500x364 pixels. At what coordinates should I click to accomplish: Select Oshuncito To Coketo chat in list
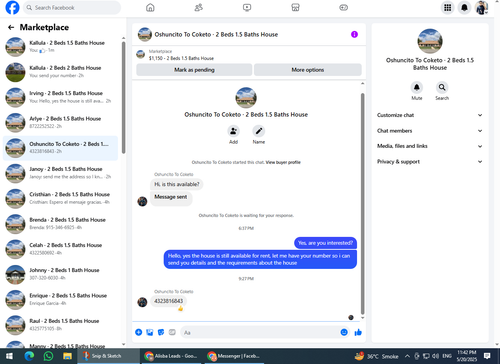pos(61,148)
